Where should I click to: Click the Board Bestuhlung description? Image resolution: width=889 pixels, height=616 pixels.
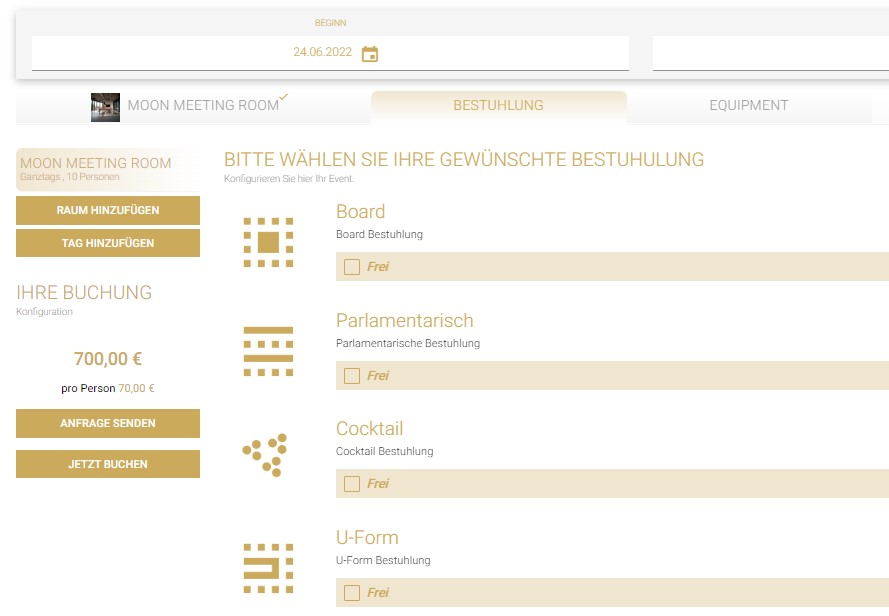(x=379, y=234)
